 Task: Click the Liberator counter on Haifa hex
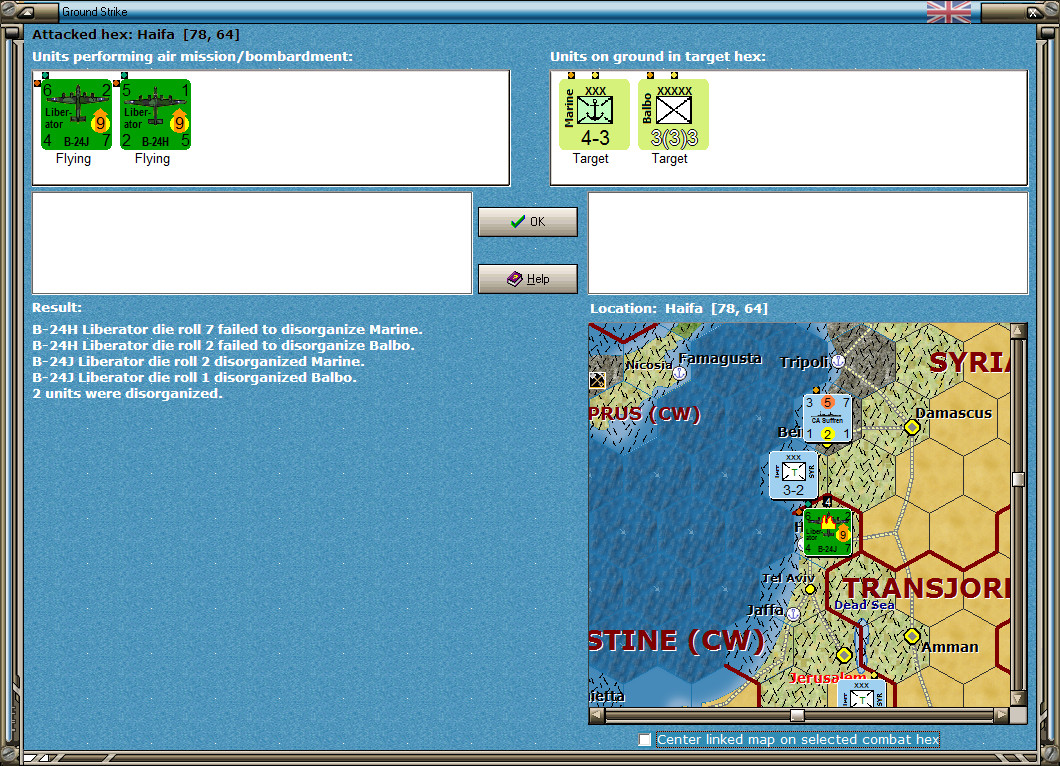[x=827, y=532]
